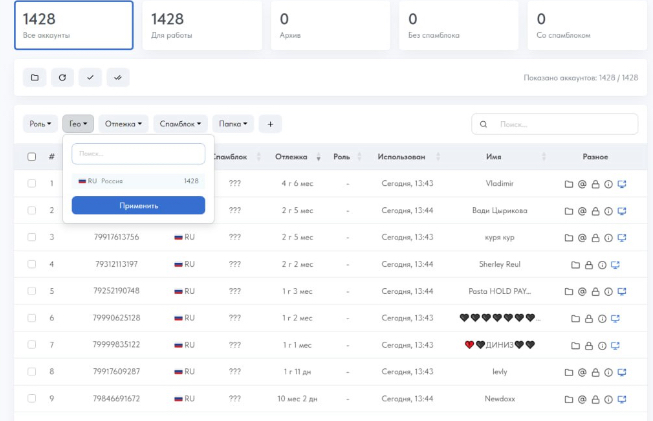This screenshot has width=653, height=421.
Task: Open the folder icon in Vladimir's row
Action: point(569,184)
